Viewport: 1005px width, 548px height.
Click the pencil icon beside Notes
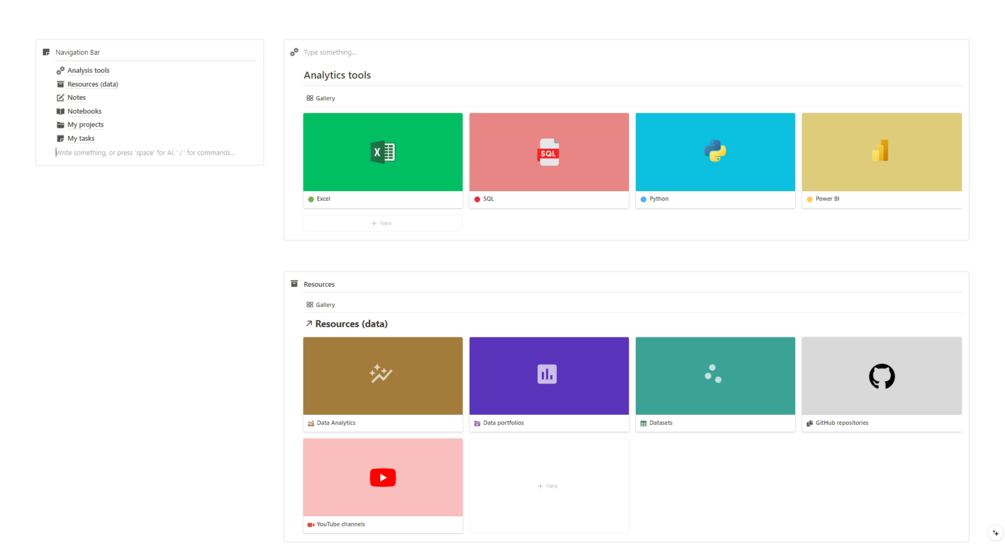[60, 97]
